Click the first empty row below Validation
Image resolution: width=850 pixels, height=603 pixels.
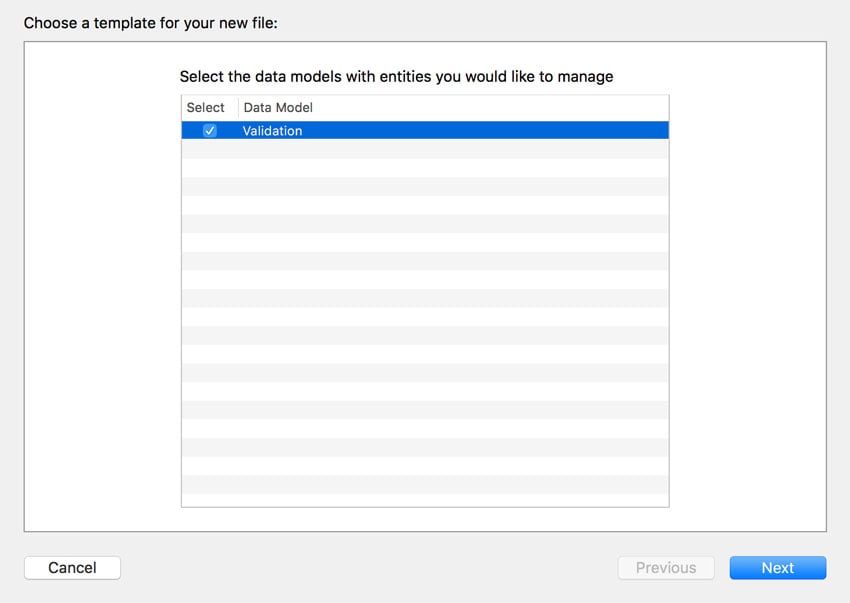click(425, 149)
